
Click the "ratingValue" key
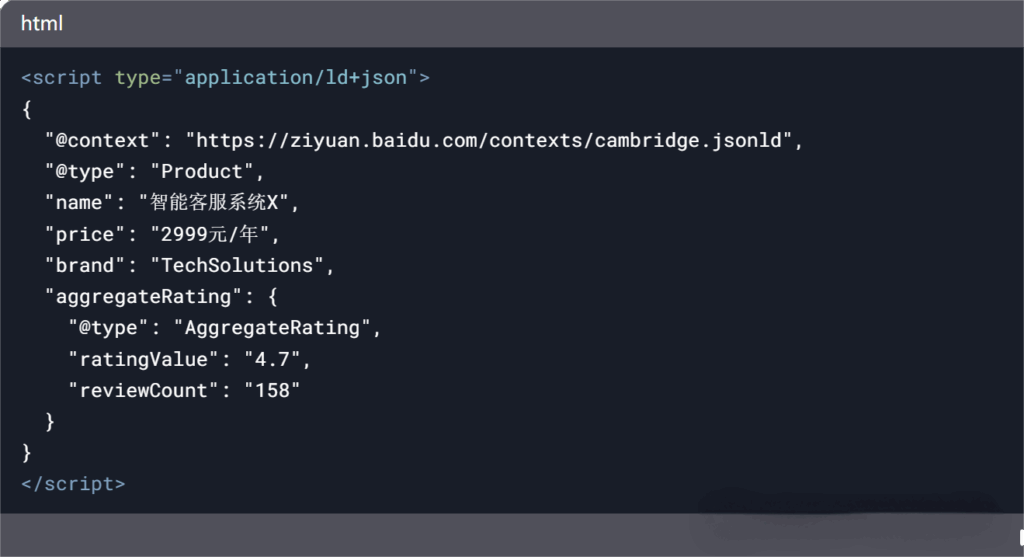tap(138, 359)
